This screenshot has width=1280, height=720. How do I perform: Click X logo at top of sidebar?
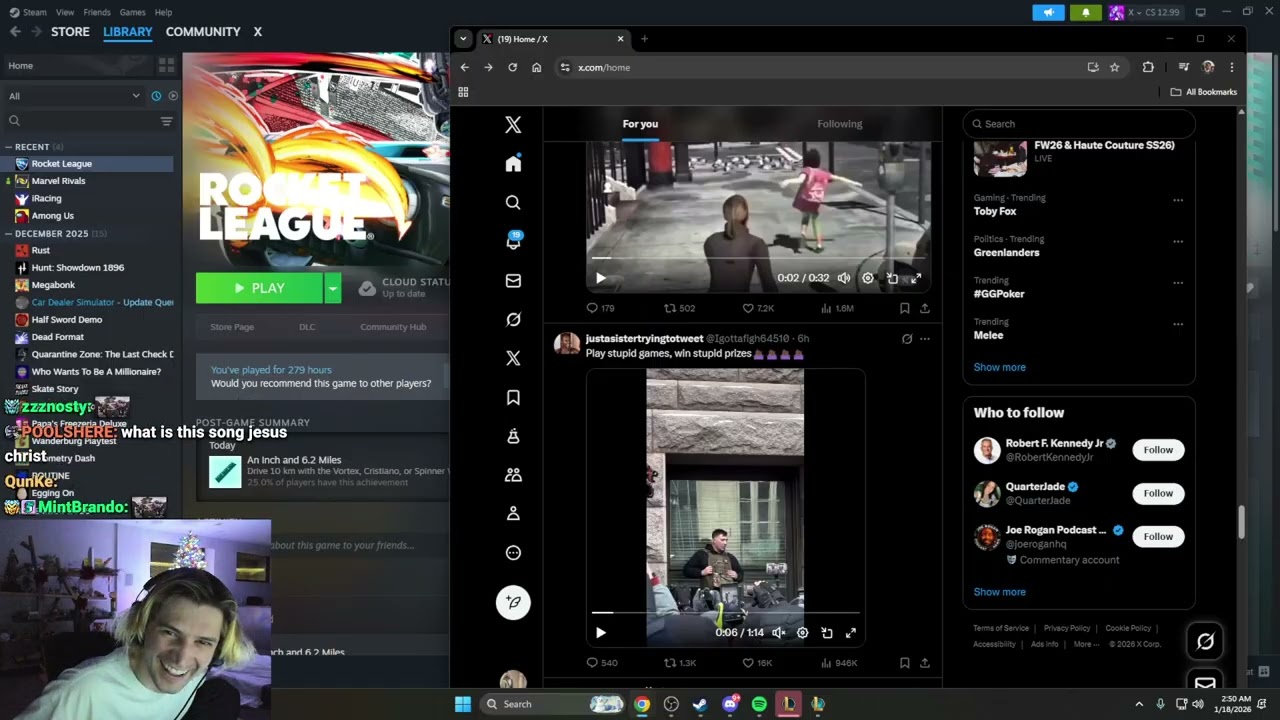513,124
